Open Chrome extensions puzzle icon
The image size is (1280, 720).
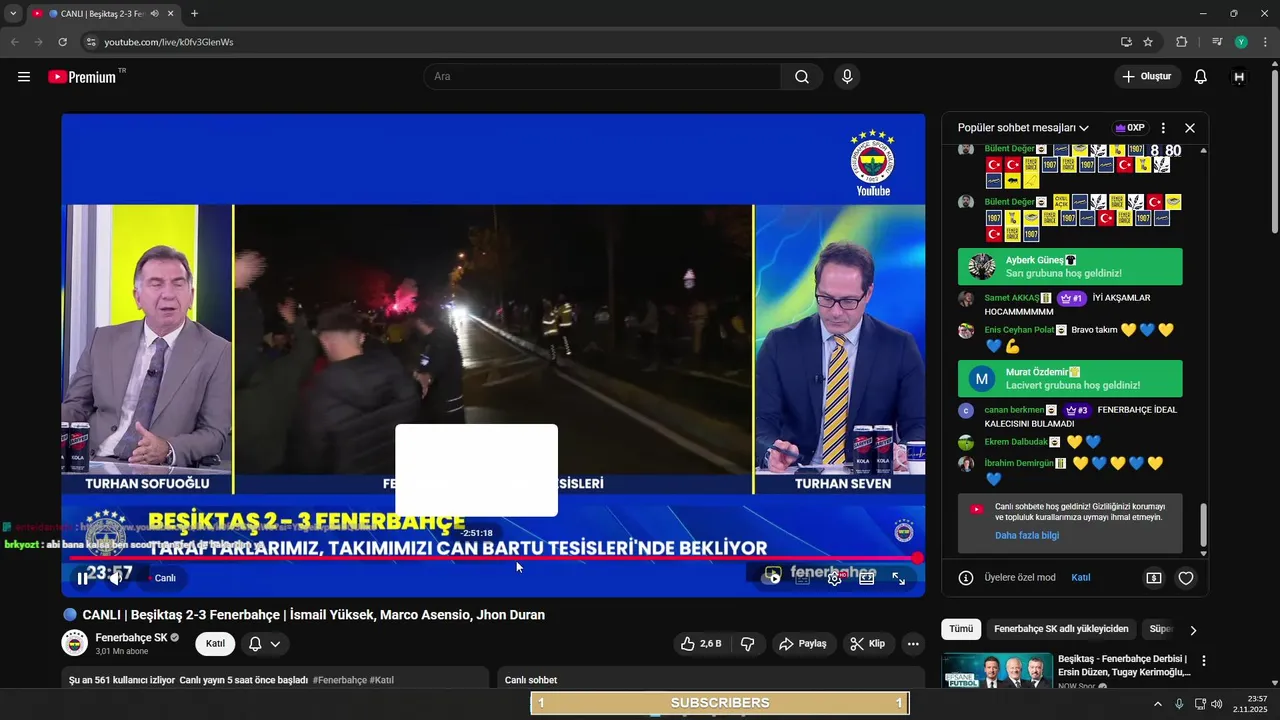[1182, 42]
